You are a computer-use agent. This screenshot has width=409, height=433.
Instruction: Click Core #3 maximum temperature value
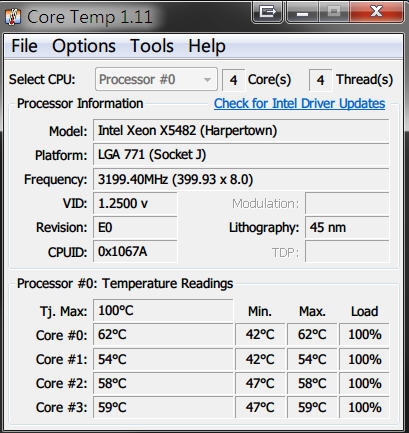coord(312,407)
